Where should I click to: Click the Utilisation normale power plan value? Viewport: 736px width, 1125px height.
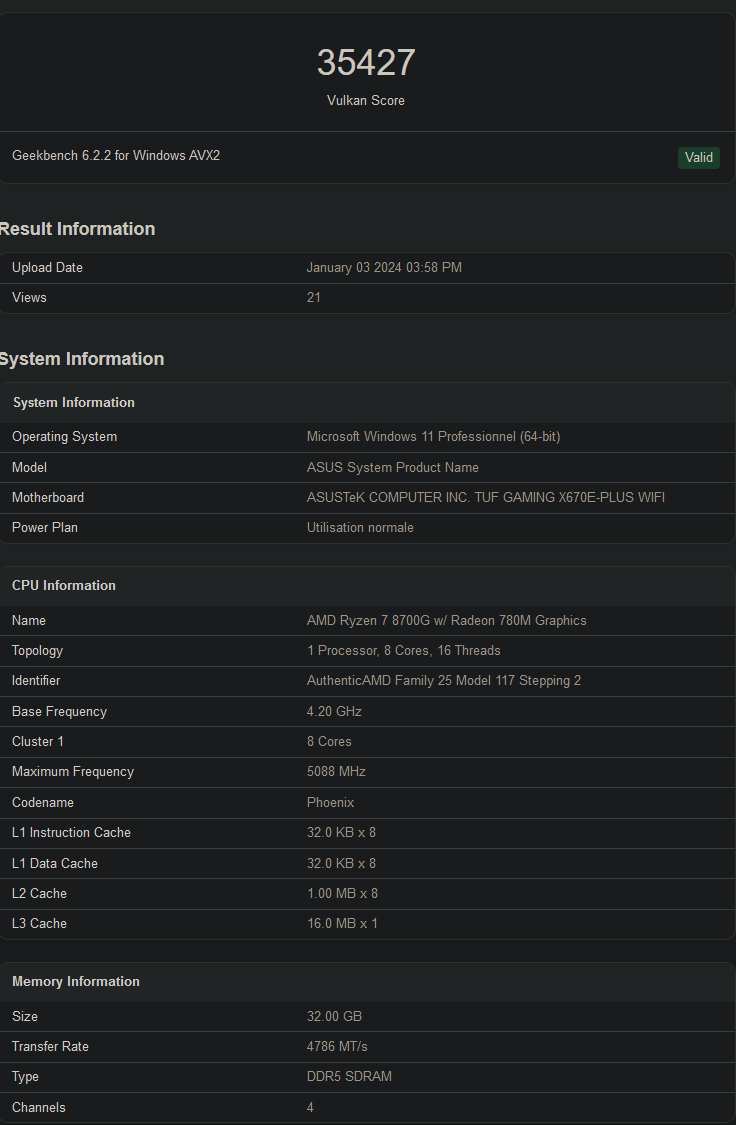(360, 528)
